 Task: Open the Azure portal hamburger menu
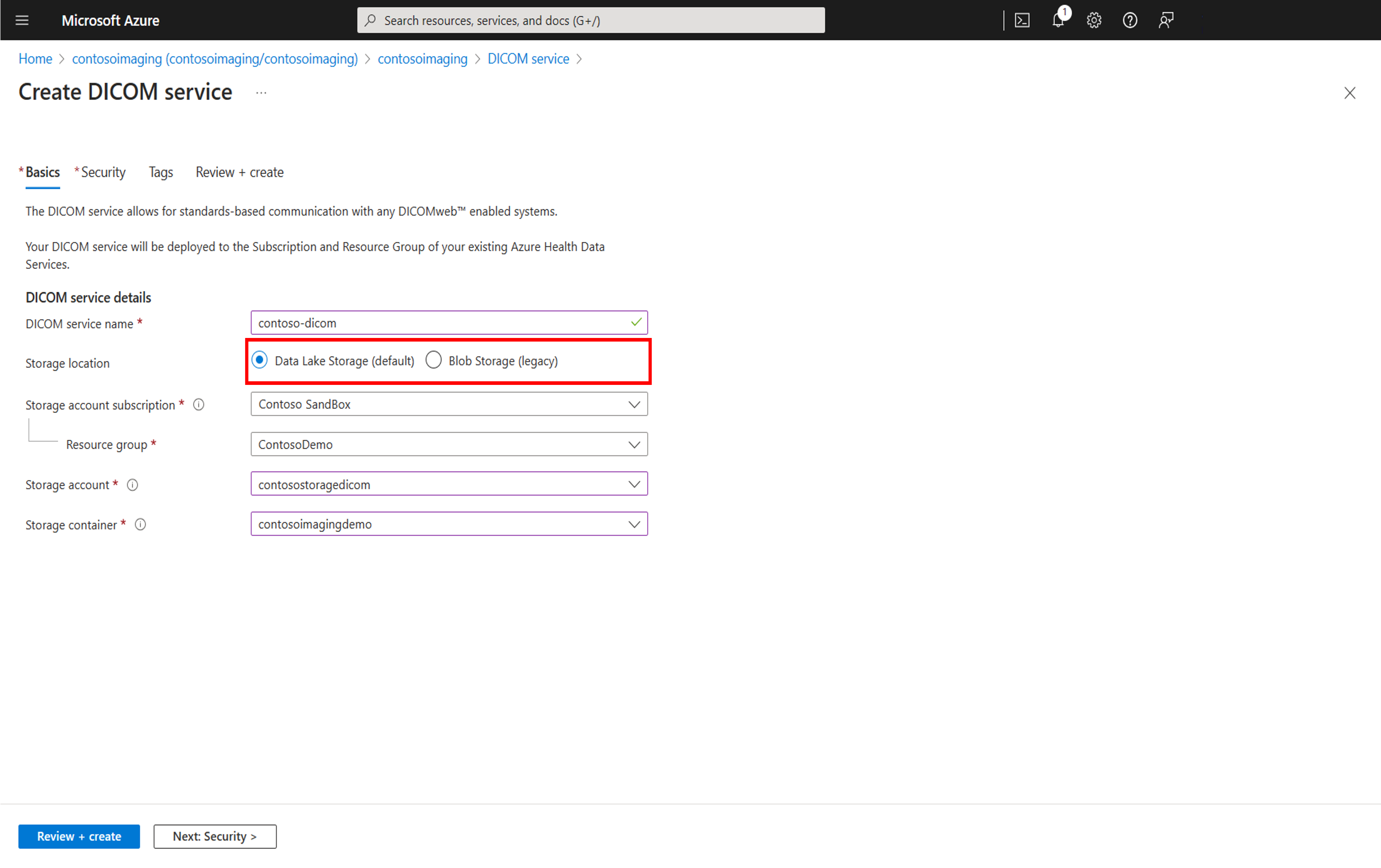pos(22,21)
